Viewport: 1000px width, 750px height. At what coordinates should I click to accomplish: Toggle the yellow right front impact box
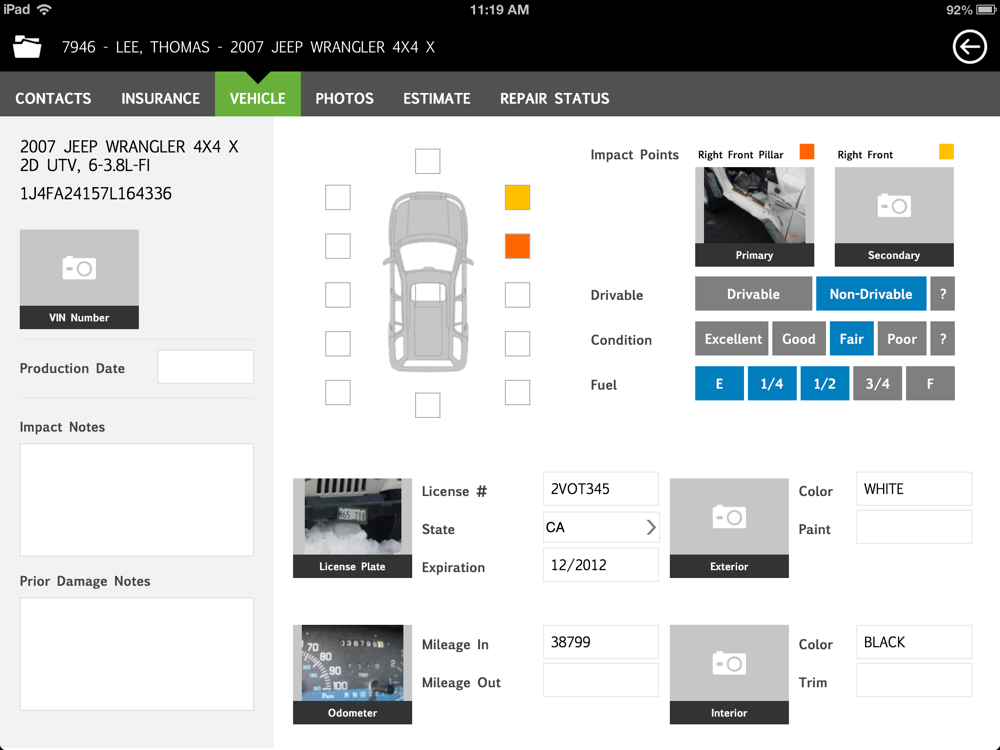point(517,198)
